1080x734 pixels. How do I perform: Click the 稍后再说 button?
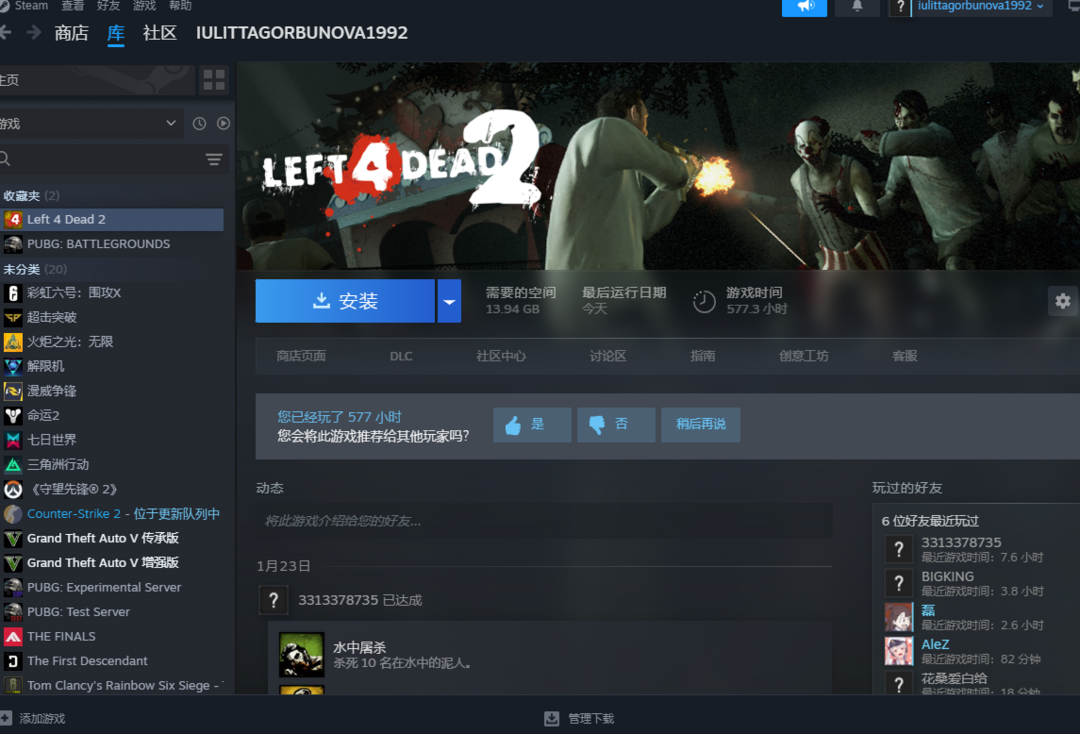pyautogui.click(x=700, y=424)
